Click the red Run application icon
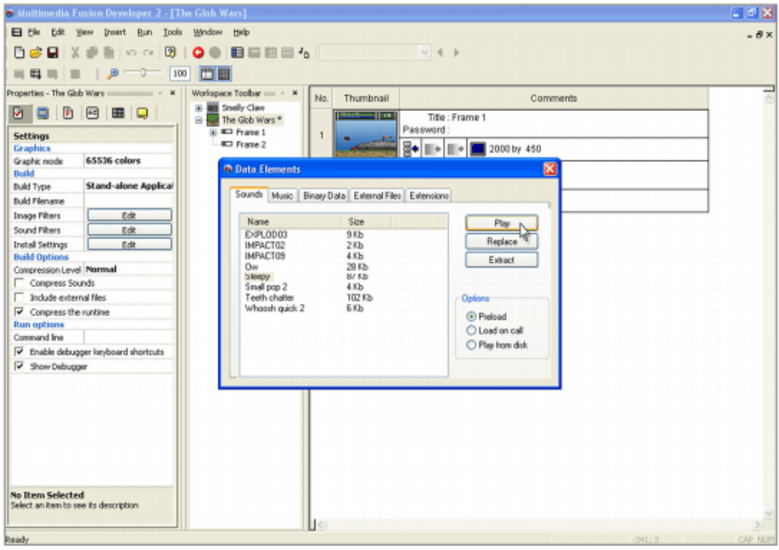This screenshot has width=779, height=550. (198, 53)
